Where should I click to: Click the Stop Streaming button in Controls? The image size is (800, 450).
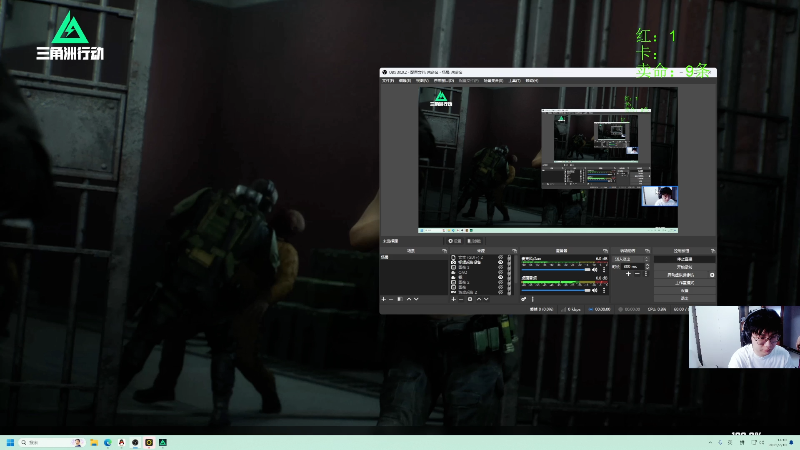coord(684,259)
